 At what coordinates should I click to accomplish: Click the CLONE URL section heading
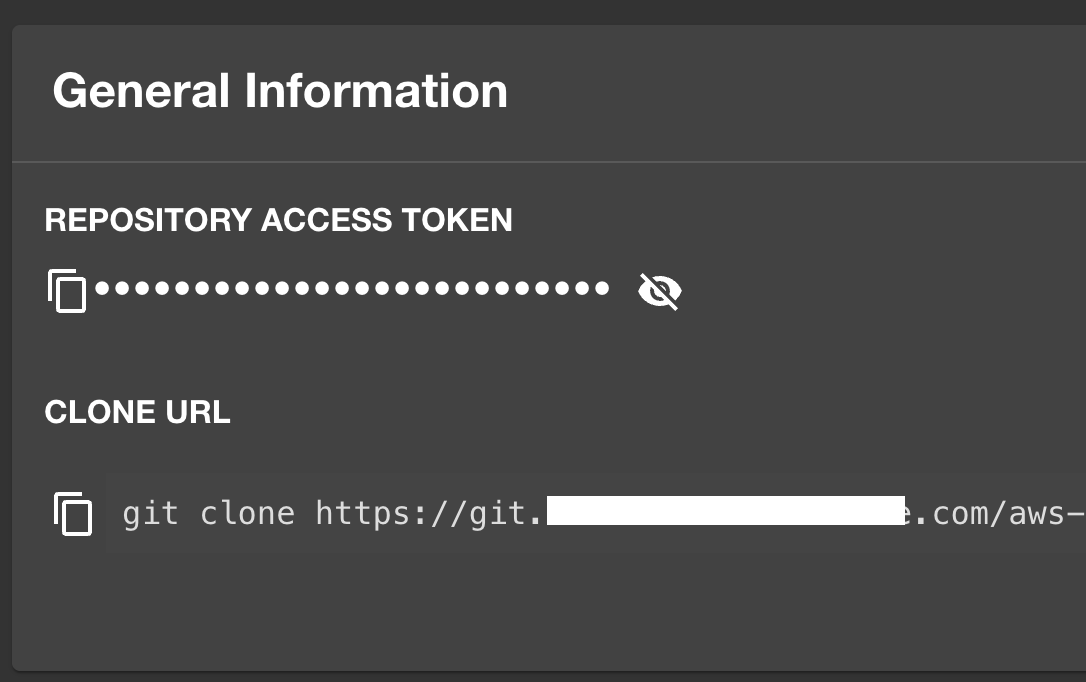click(x=137, y=411)
